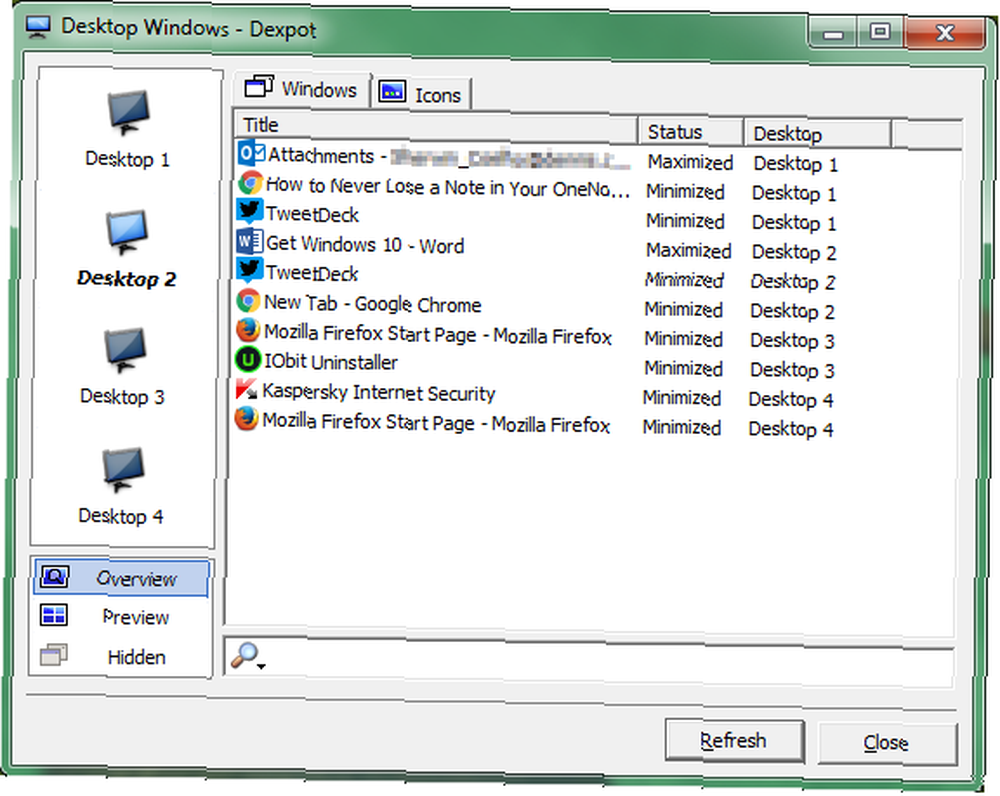Click the TweetDeck icon on the Desktop 1 row

click(x=250, y=212)
